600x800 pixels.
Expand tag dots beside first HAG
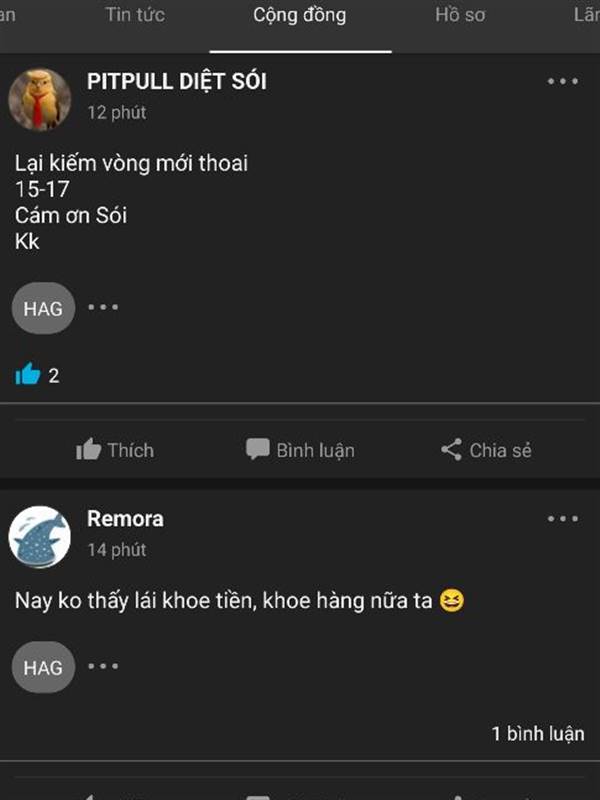click(x=103, y=308)
